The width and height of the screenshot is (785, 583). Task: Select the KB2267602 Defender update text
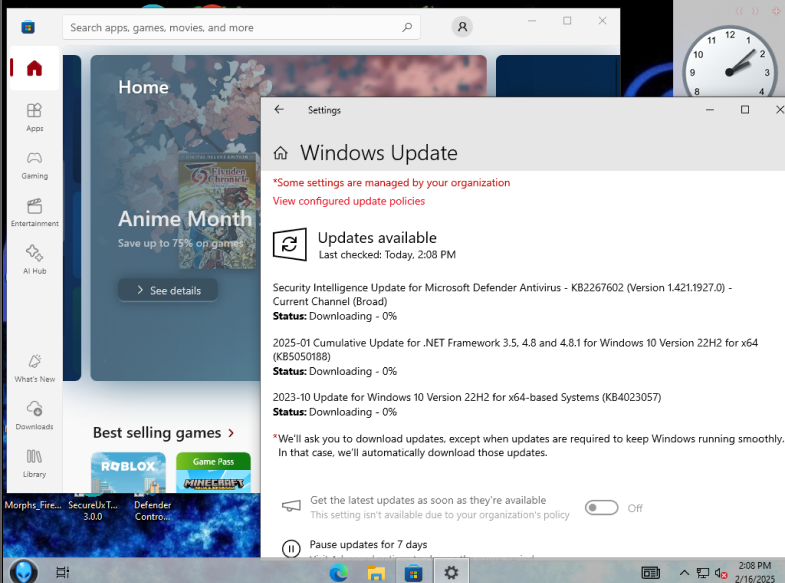coord(502,294)
